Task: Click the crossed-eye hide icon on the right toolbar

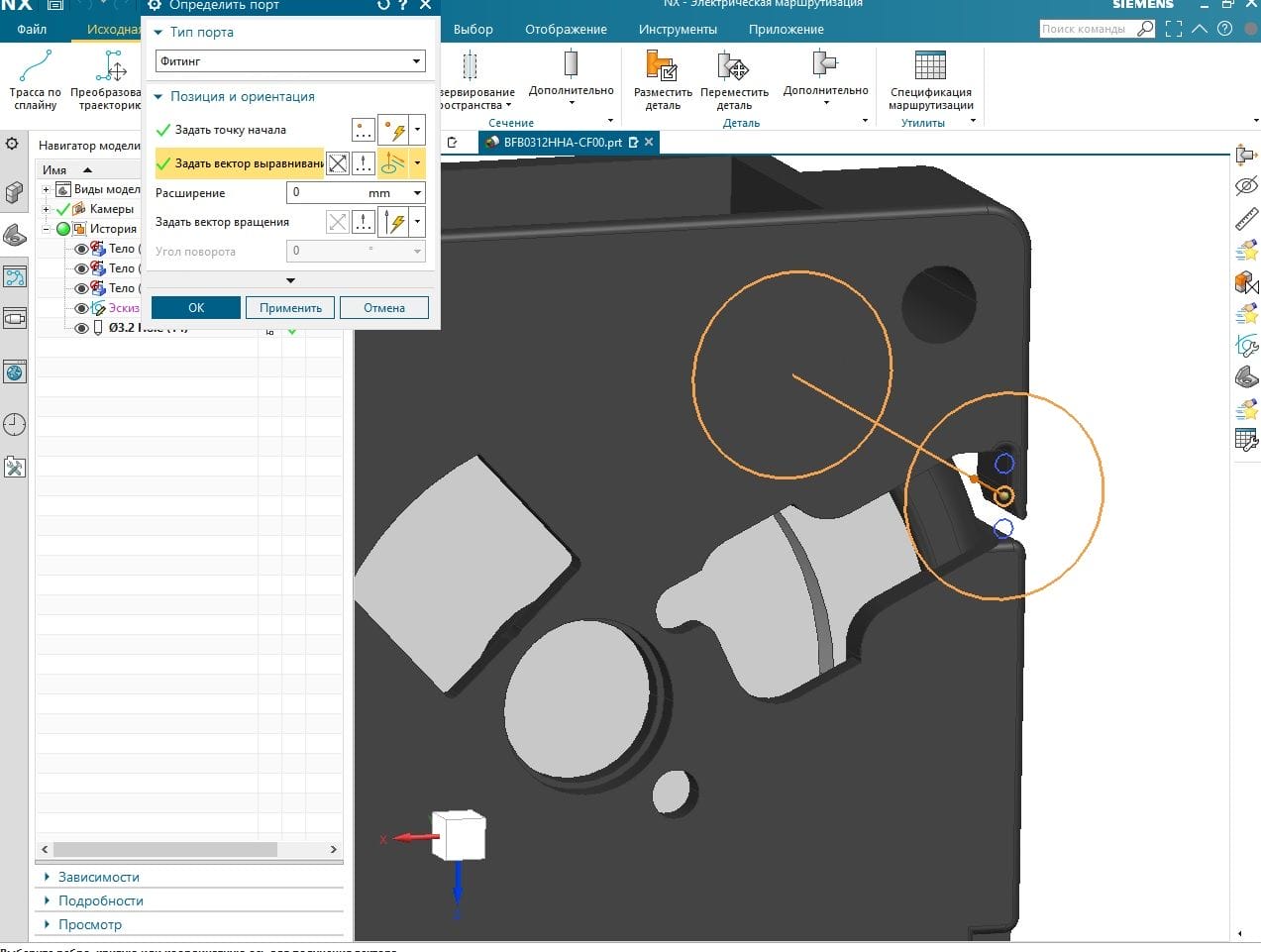Action: coord(1246,186)
